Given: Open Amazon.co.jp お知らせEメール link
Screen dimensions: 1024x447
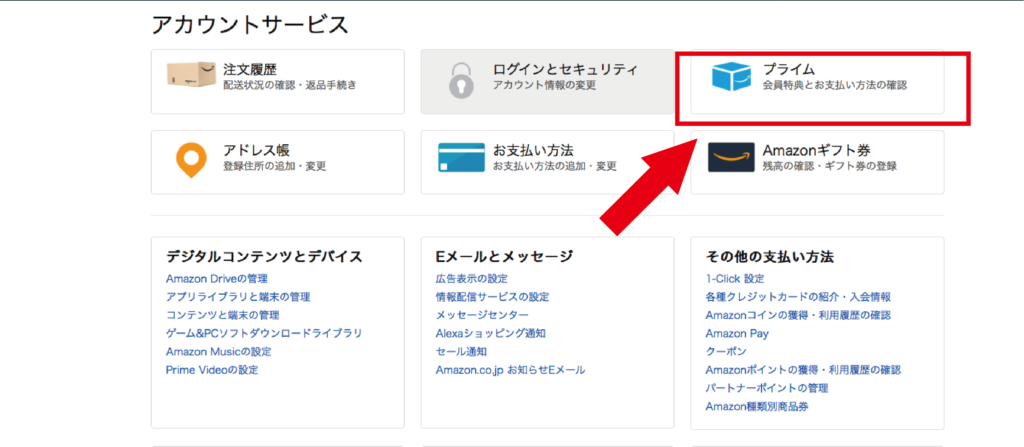Looking at the screenshot, I should click(511, 370).
